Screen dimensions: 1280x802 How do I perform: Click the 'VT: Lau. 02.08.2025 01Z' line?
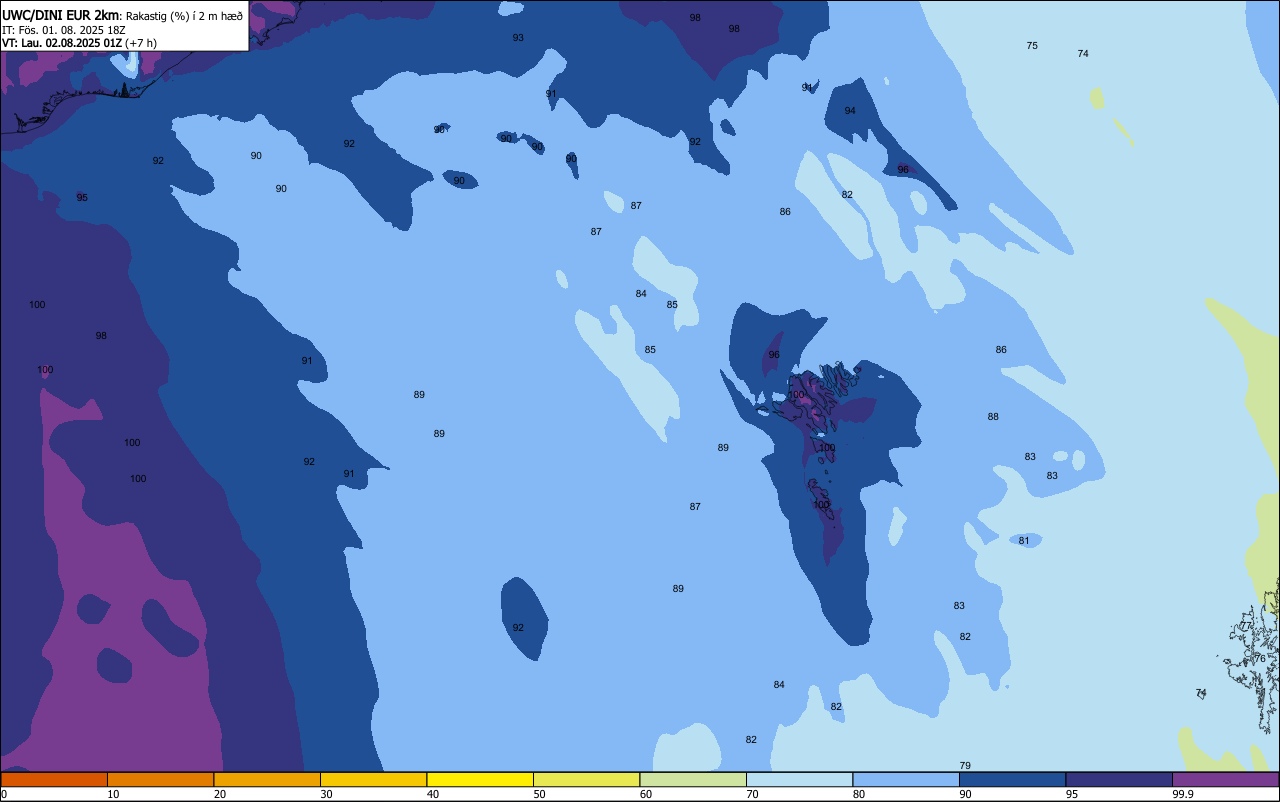62,43
